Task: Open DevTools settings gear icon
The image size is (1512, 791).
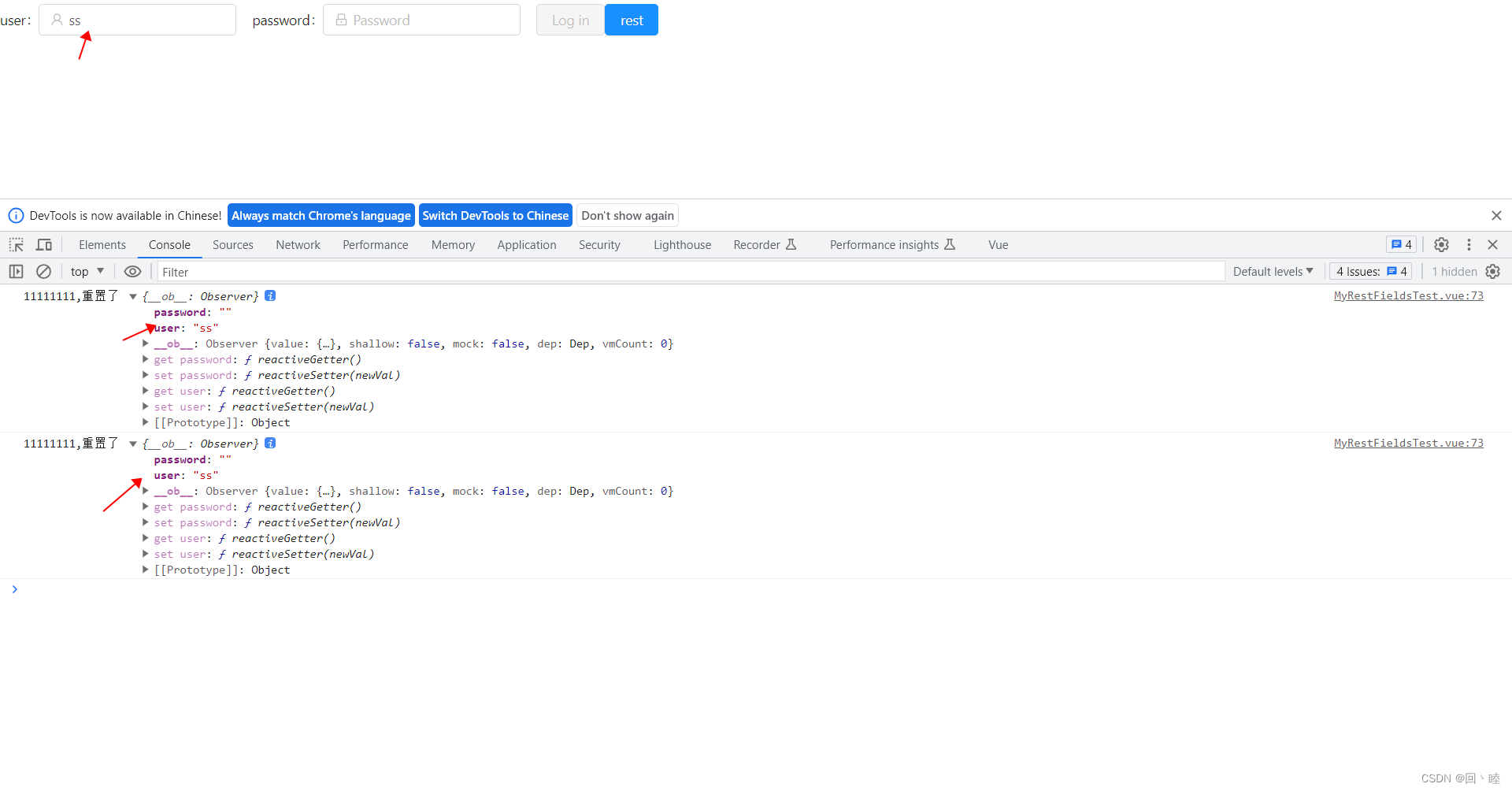Action: click(x=1442, y=244)
